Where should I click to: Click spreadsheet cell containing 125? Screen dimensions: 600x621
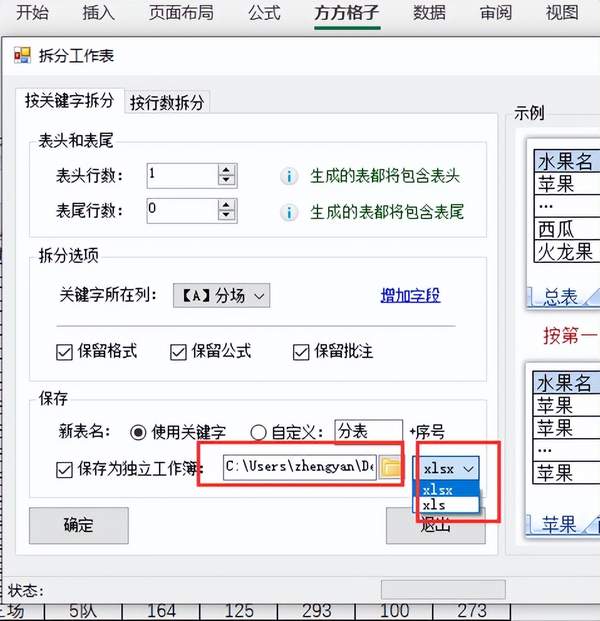point(239,611)
